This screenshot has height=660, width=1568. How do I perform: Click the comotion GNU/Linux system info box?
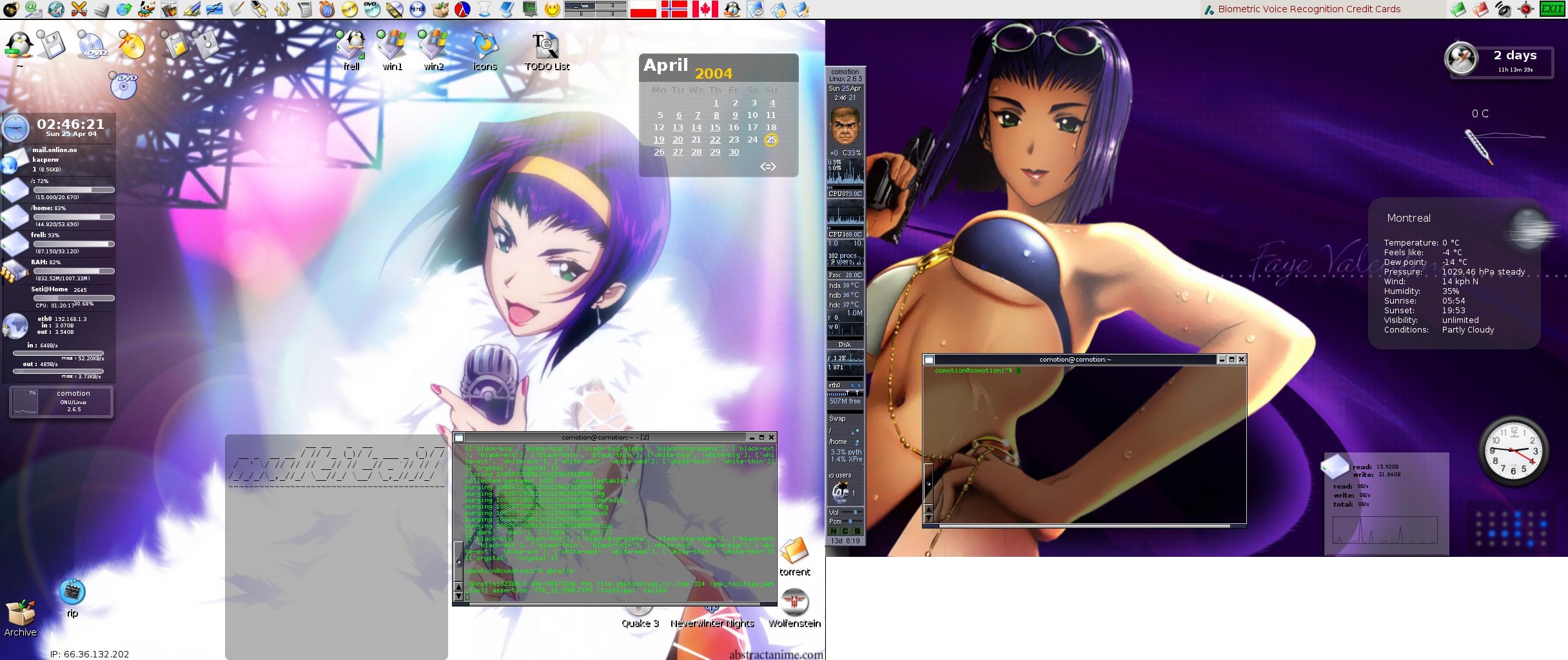[61, 402]
